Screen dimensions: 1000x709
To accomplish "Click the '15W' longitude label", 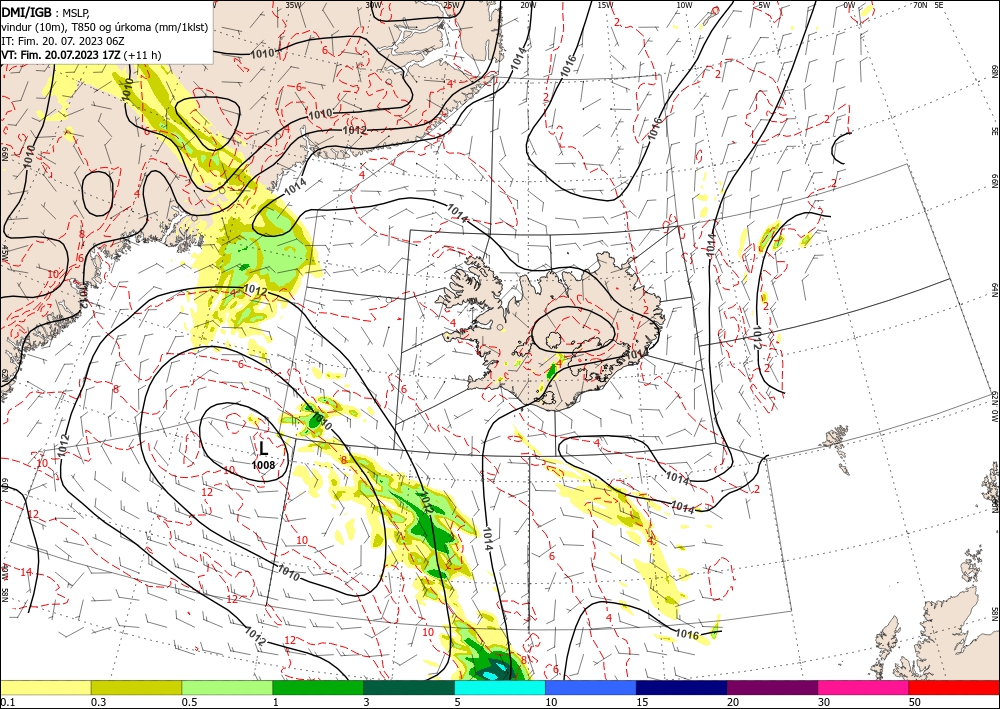I will click(x=606, y=5).
